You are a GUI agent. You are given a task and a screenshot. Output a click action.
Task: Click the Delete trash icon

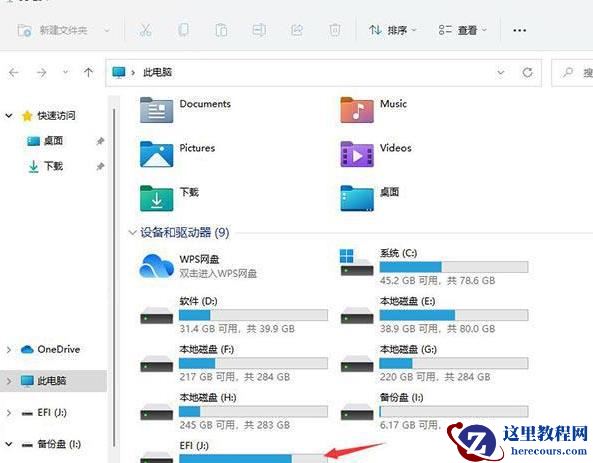click(x=335, y=30)
